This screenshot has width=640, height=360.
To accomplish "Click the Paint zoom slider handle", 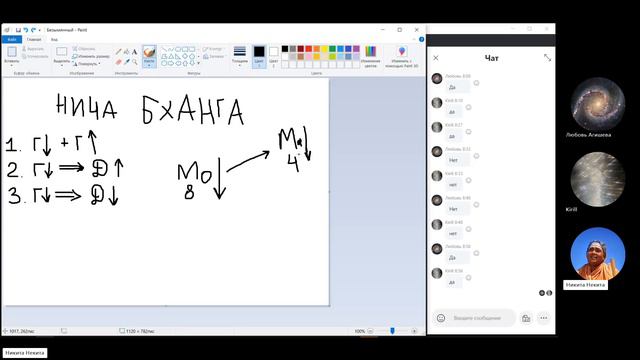I will coord(392,331).
